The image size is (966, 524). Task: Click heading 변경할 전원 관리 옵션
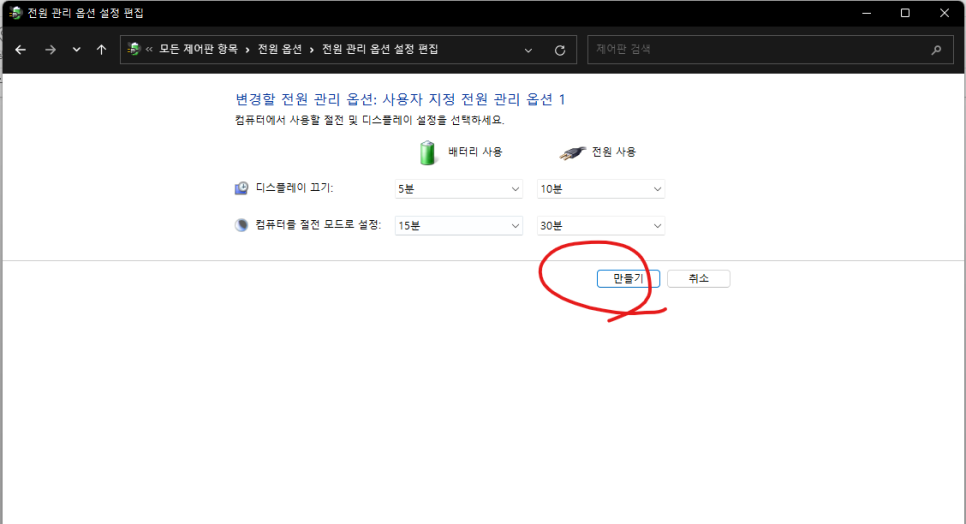(400, 99)
